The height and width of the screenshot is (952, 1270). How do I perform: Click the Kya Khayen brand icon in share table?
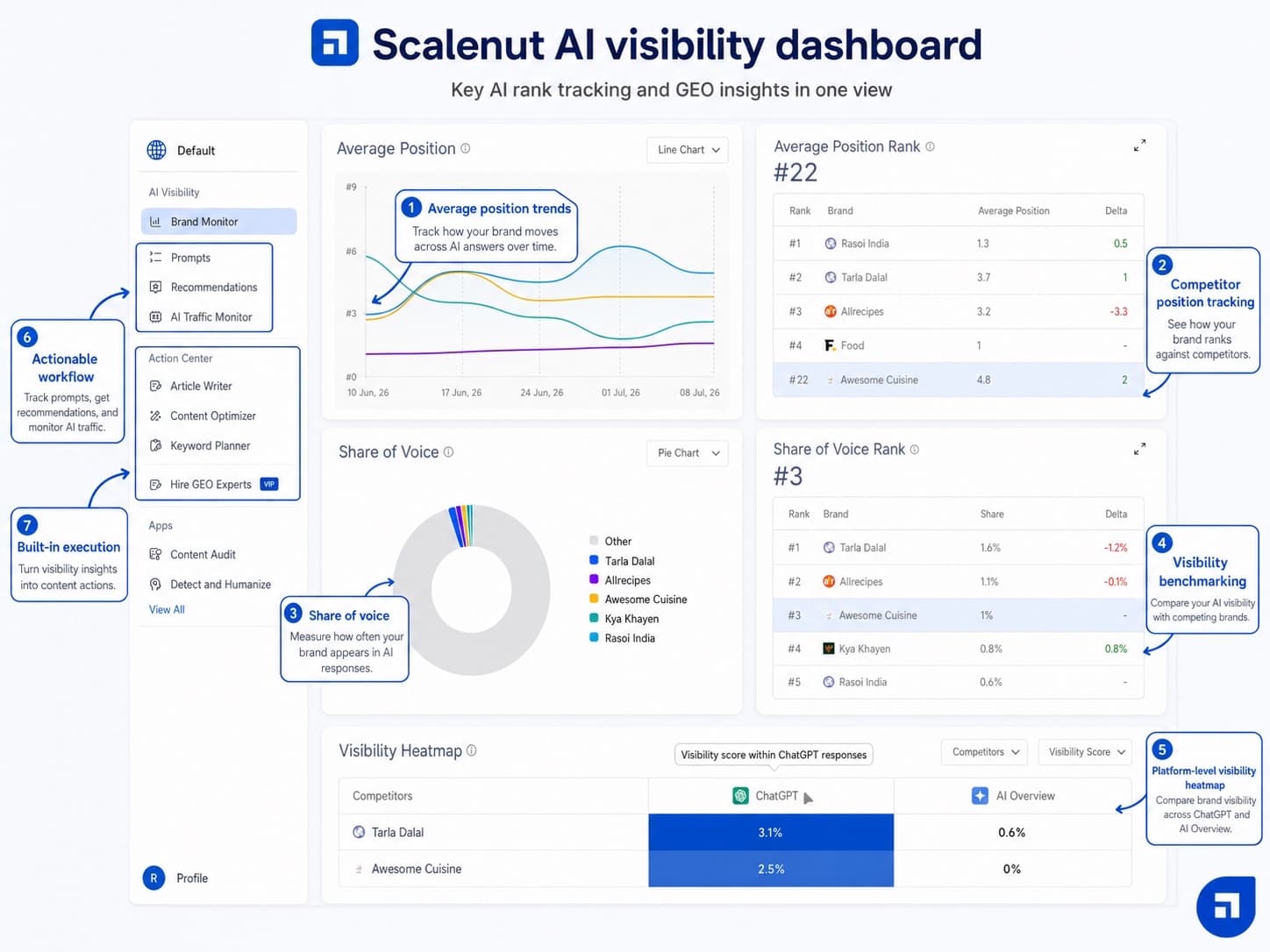pos(828,649)
